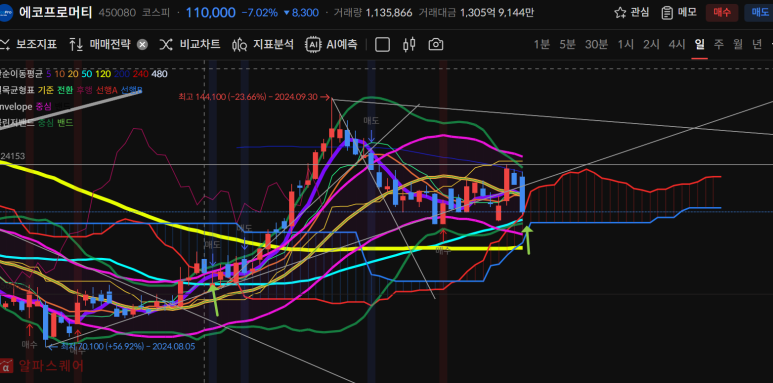Switch to the 1시 hourly timeframe
This screenshot has width=773, height=383.
[x=626, y=44]
